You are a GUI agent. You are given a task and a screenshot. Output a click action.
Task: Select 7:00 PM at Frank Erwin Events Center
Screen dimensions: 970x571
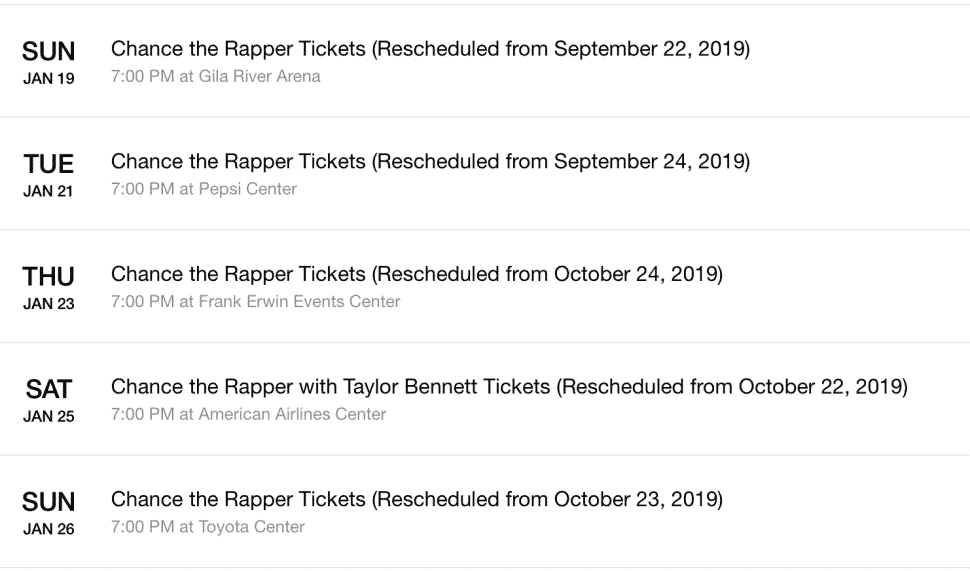(x=255, y=302)
